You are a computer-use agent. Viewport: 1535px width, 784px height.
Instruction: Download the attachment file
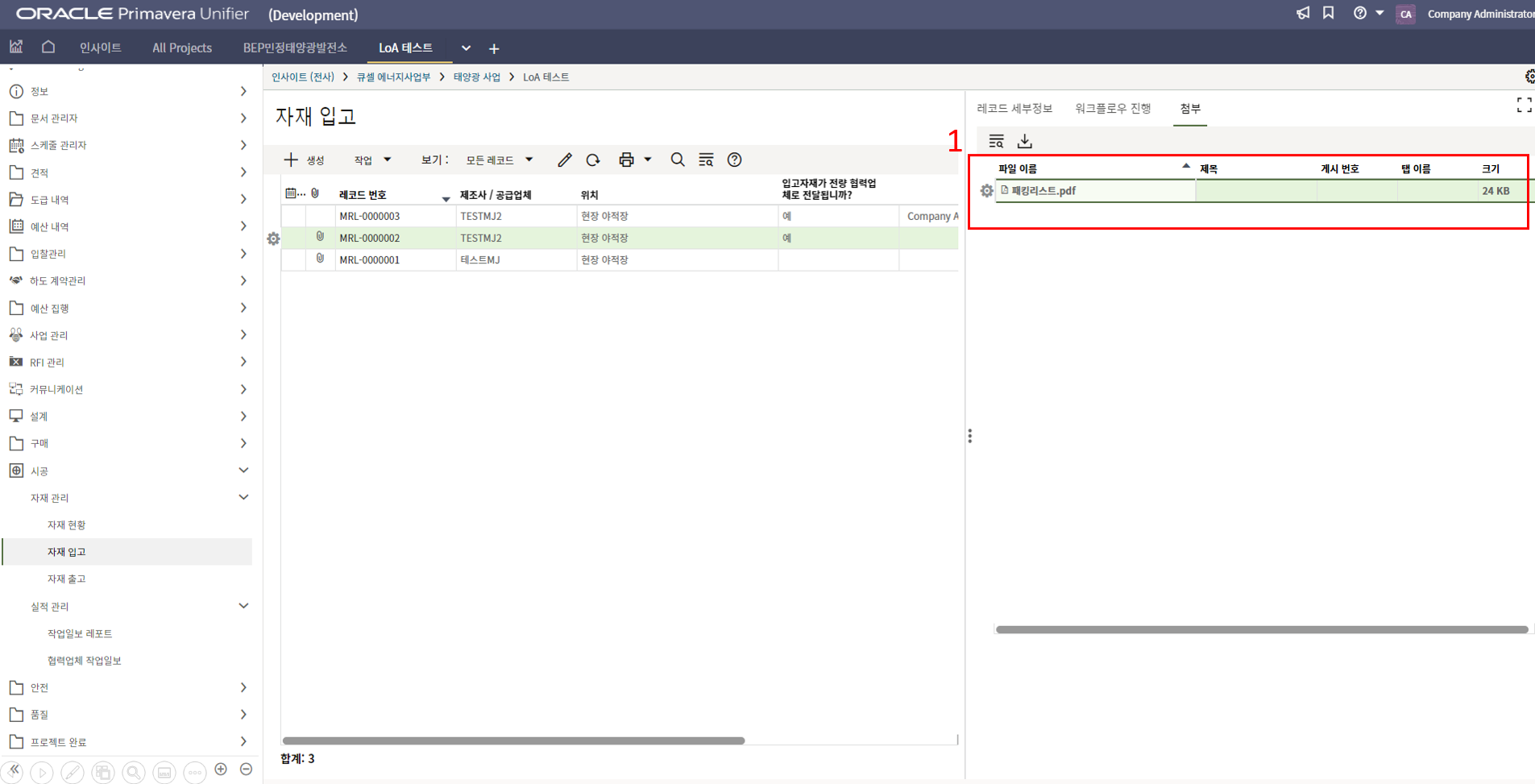click(1024, 142)
